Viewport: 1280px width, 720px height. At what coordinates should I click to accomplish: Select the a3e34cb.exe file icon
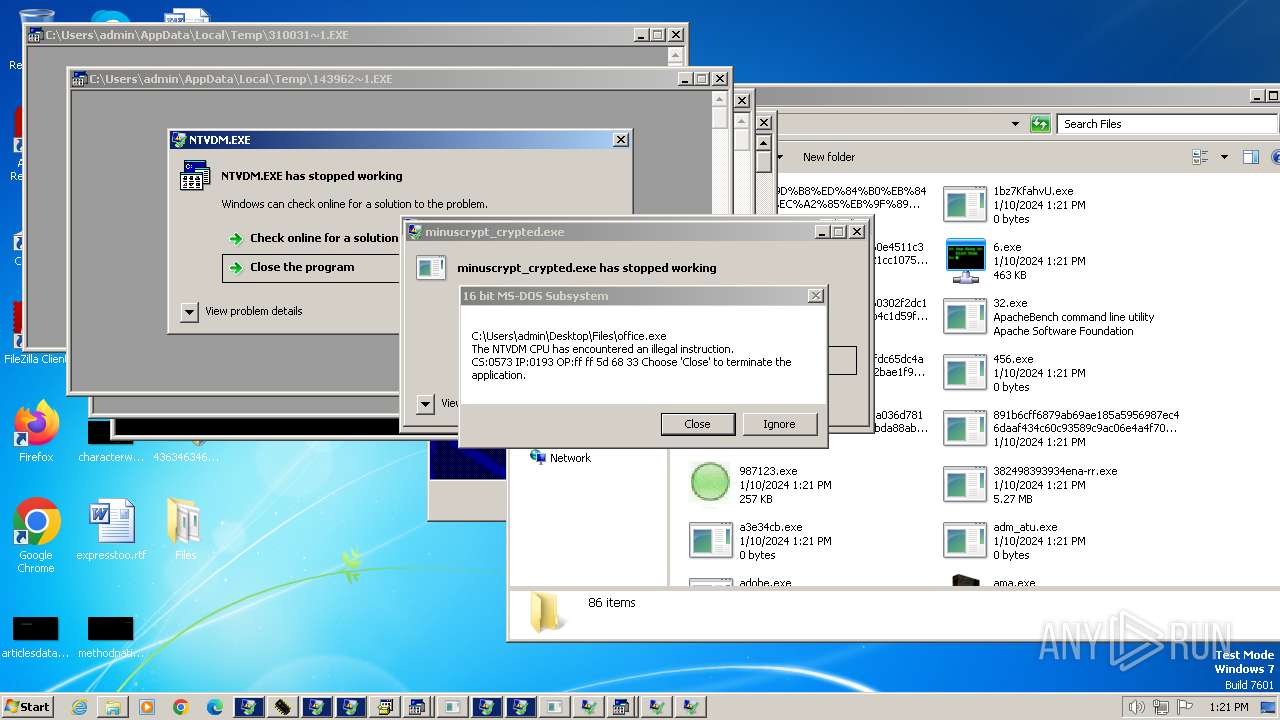coord(711,540)
